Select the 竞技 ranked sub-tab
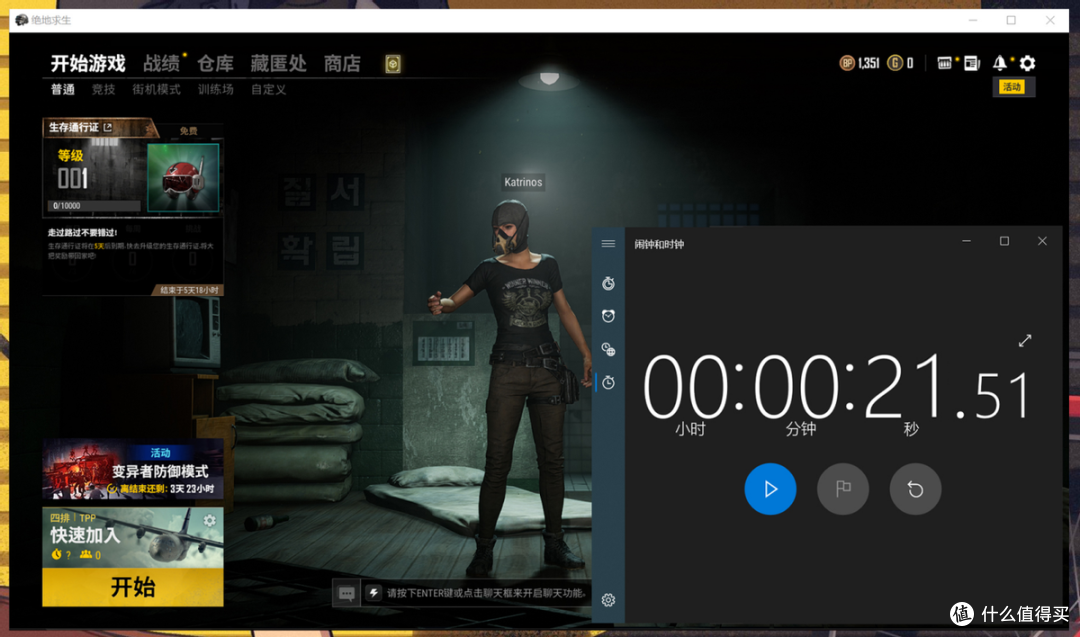The image size is (1080, 637). click(x=103, y=90)
